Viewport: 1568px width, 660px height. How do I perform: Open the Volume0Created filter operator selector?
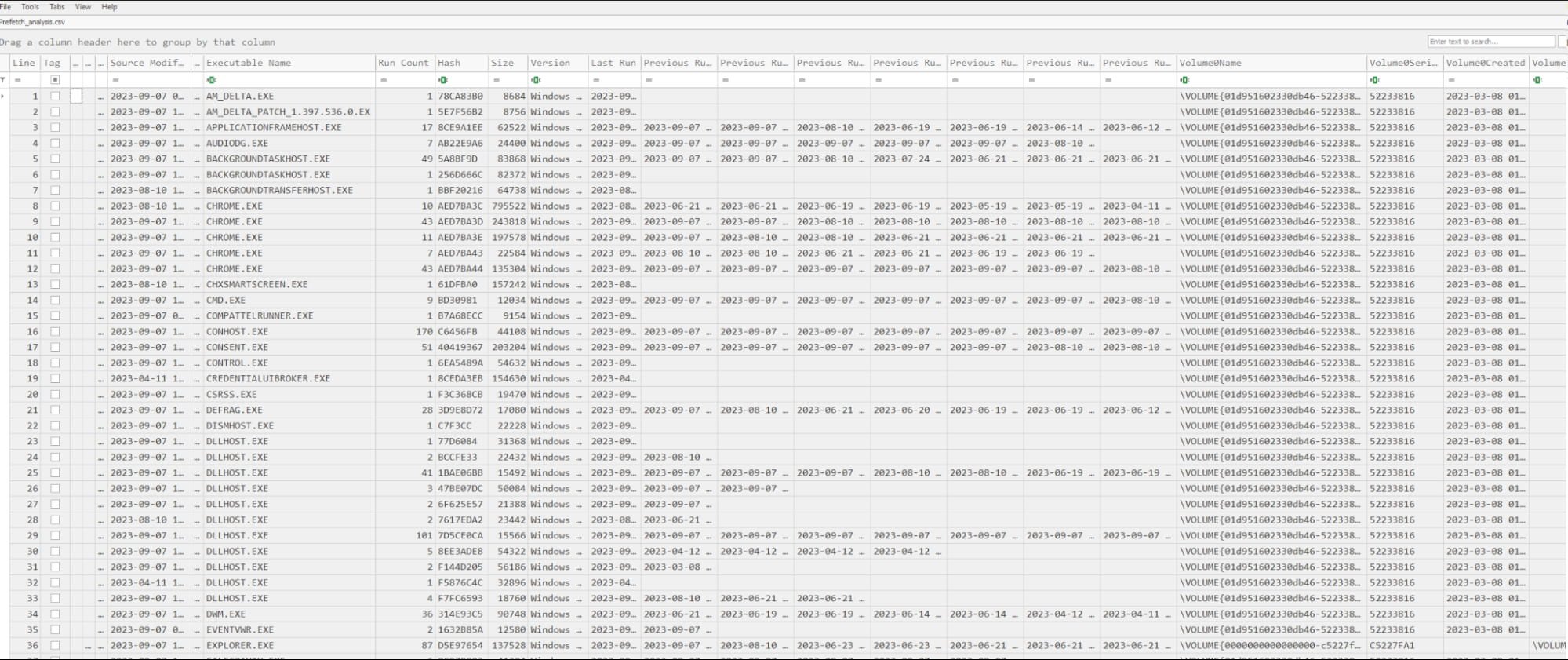[x=1451, y=80]
